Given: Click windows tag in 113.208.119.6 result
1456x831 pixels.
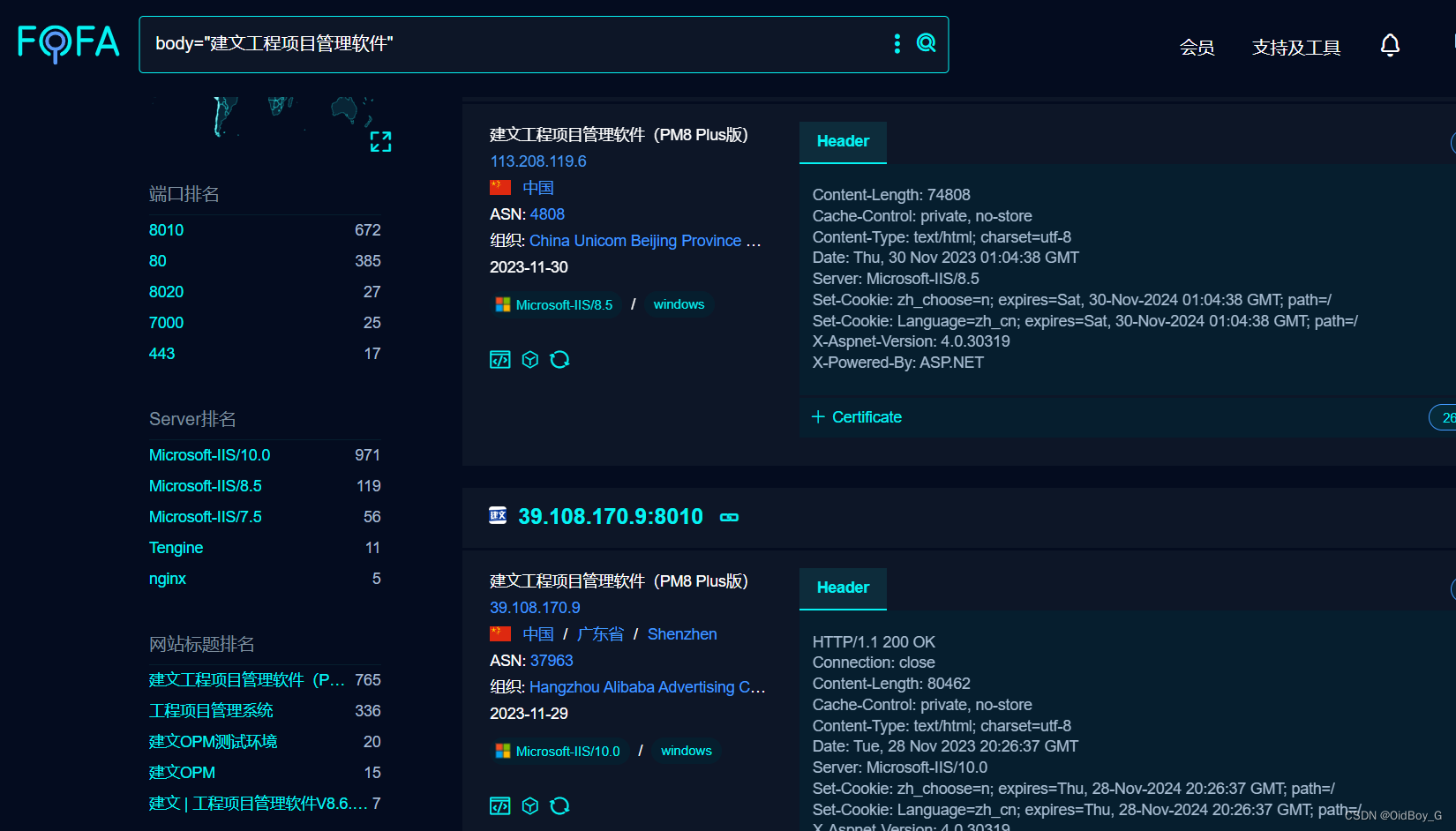Looking at the screenshot, I should [x=679, y=304].
